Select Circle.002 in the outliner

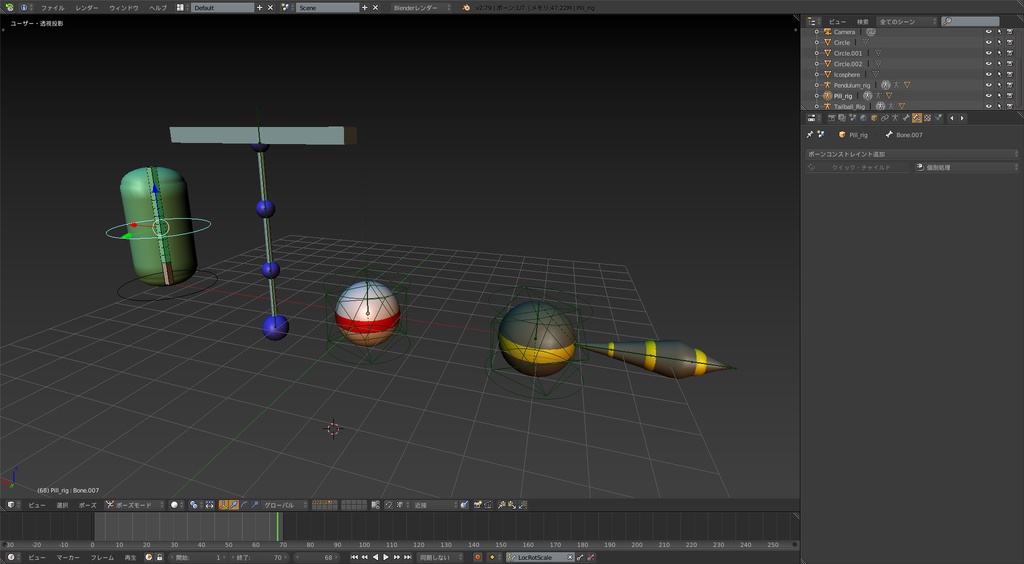pos(848,64)
